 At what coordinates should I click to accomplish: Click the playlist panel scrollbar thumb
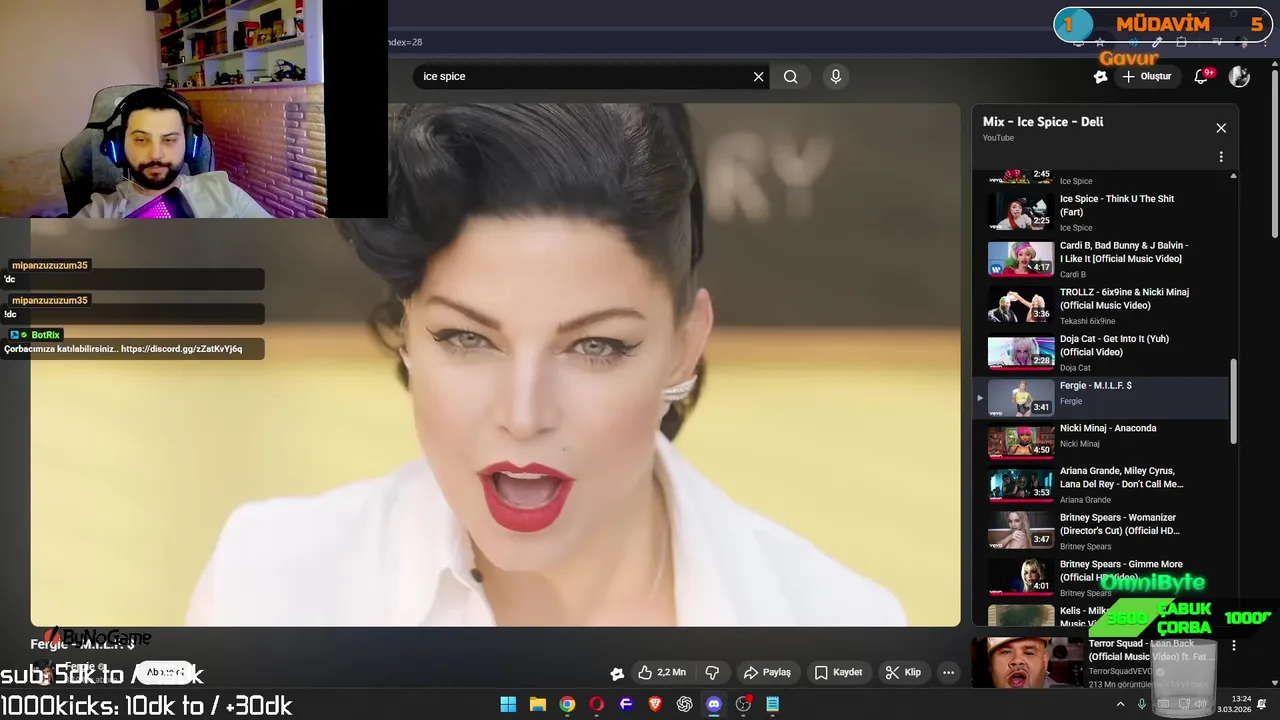pyautogui.click(x=1233, y=400)
